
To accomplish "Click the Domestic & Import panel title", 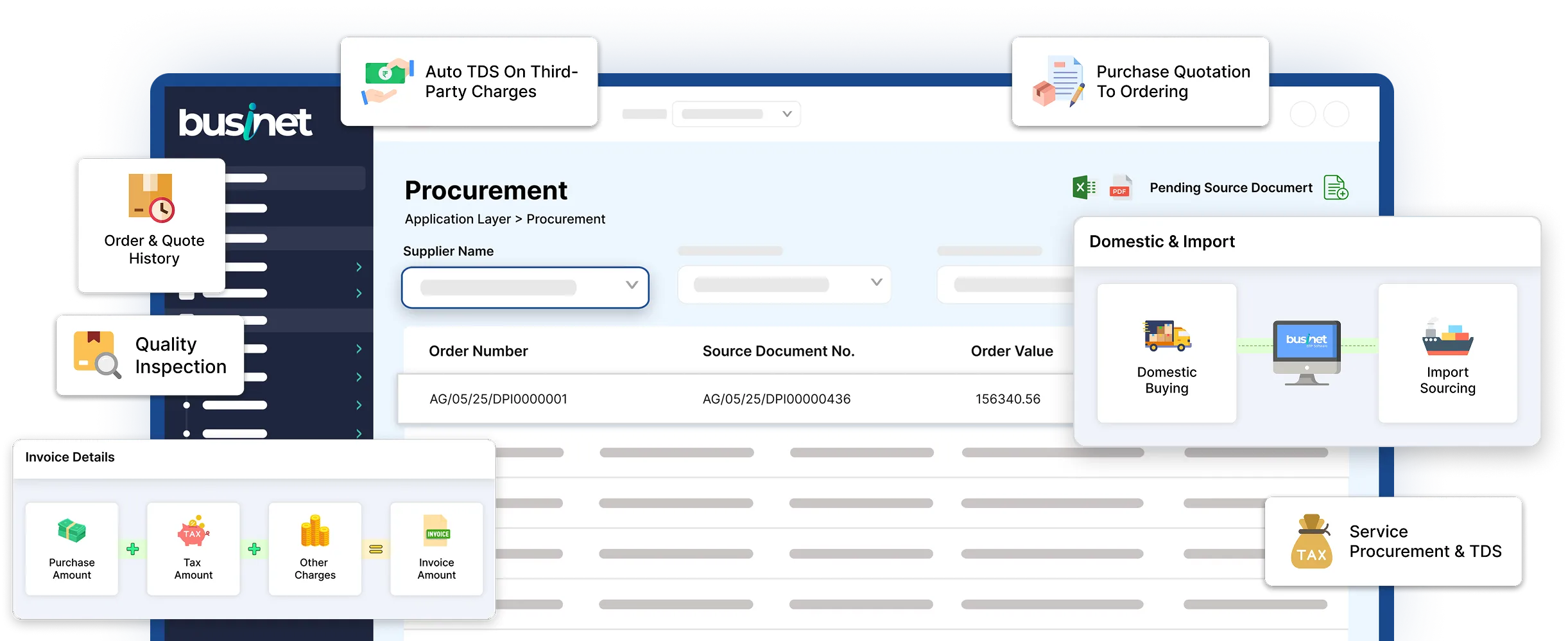I will 1162,241.
